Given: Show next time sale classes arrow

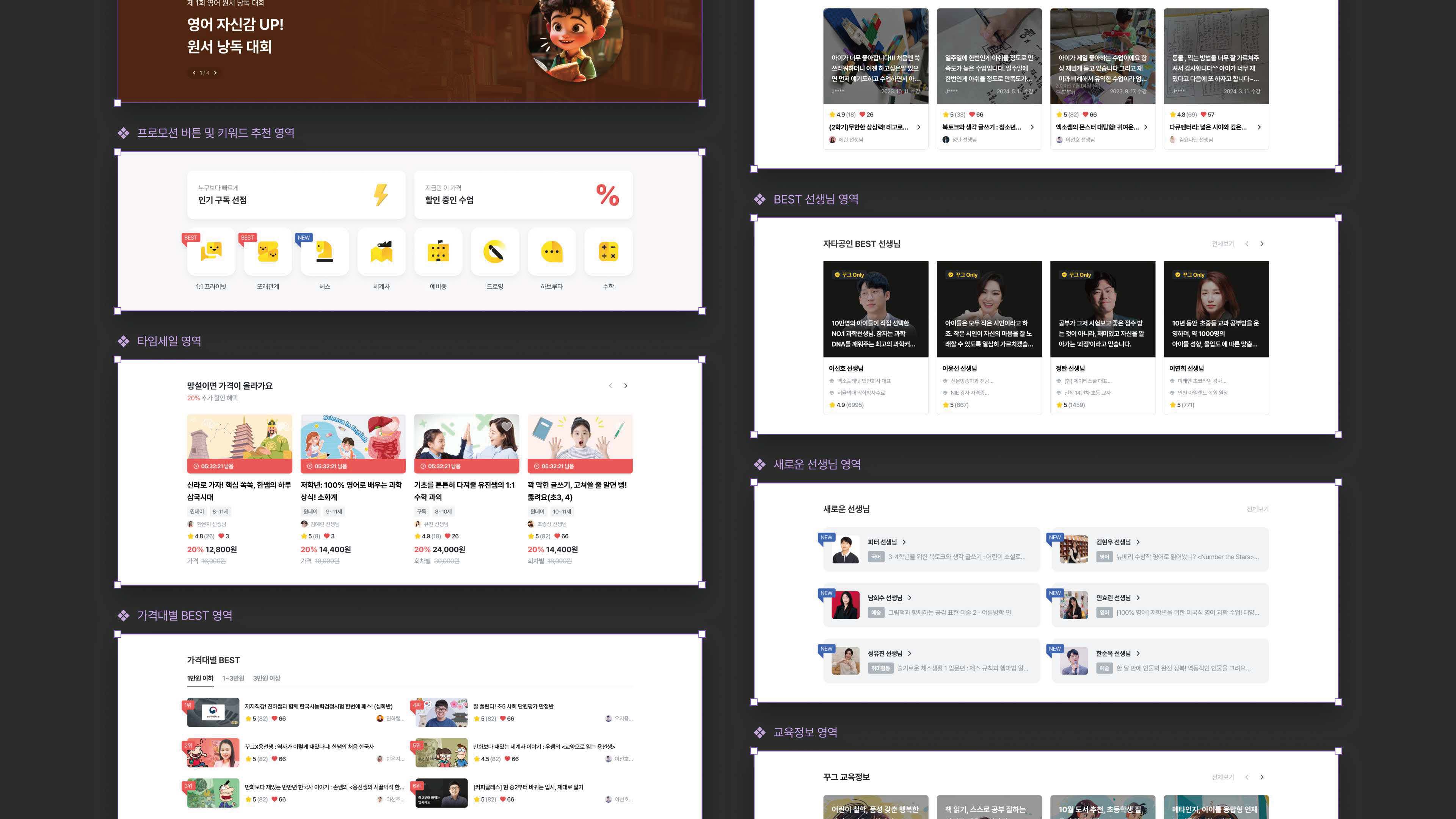Looking at the screenshot, I should click(626, 386).
